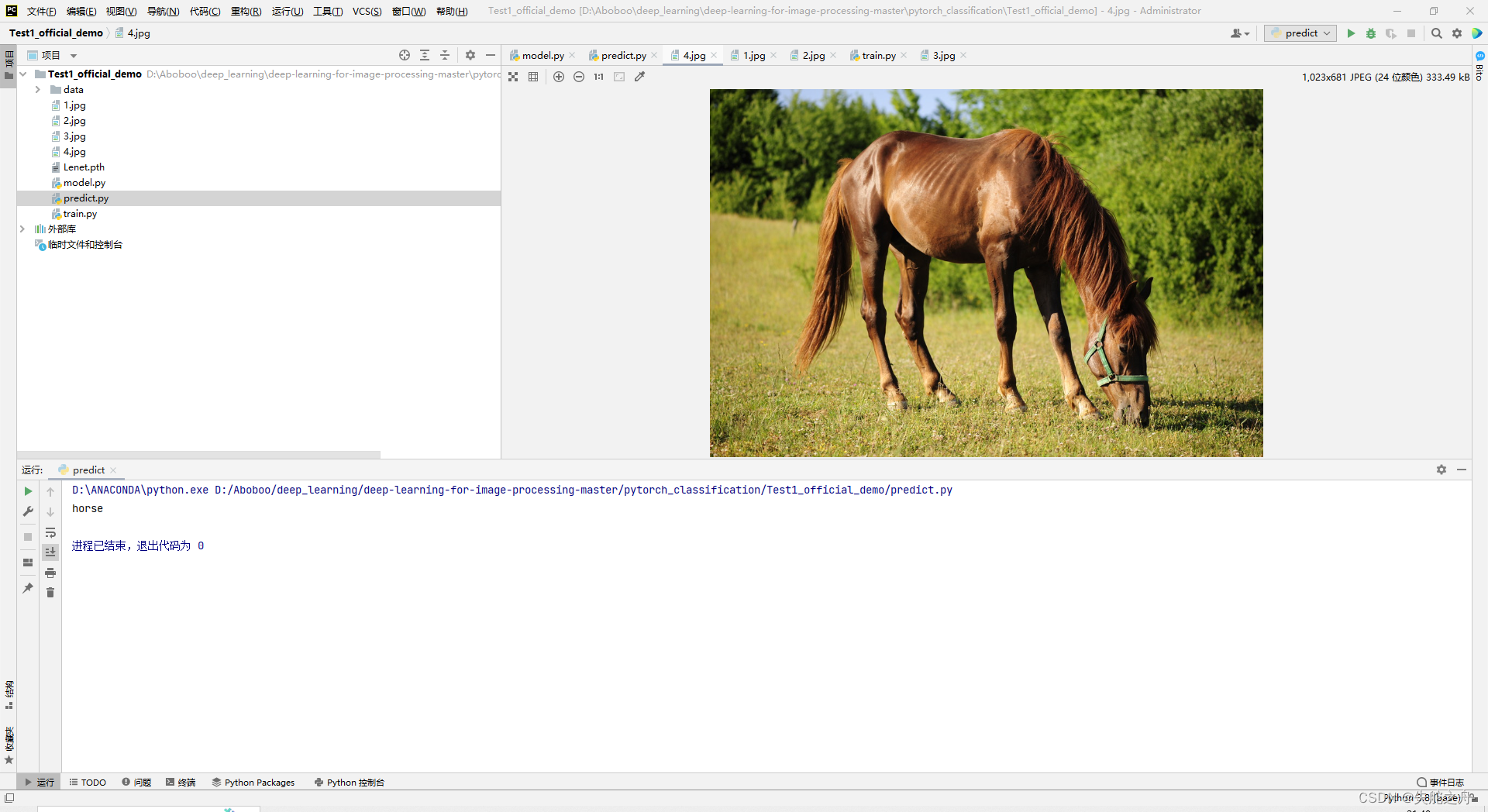Click the horse image preview
Screen dimensions: 1488x812
pos(986,273)
